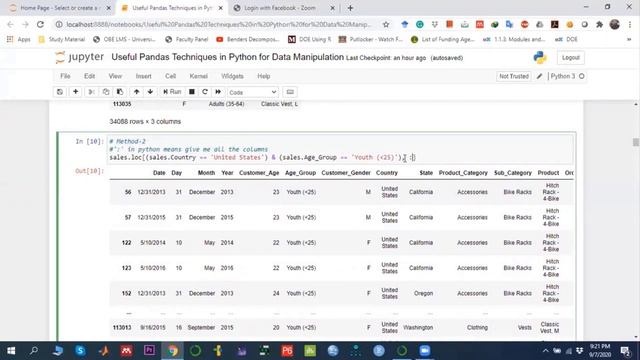Open the Study Material bookmark folder
The height and width of the screenshot is (360, 640).
point(62,40)
